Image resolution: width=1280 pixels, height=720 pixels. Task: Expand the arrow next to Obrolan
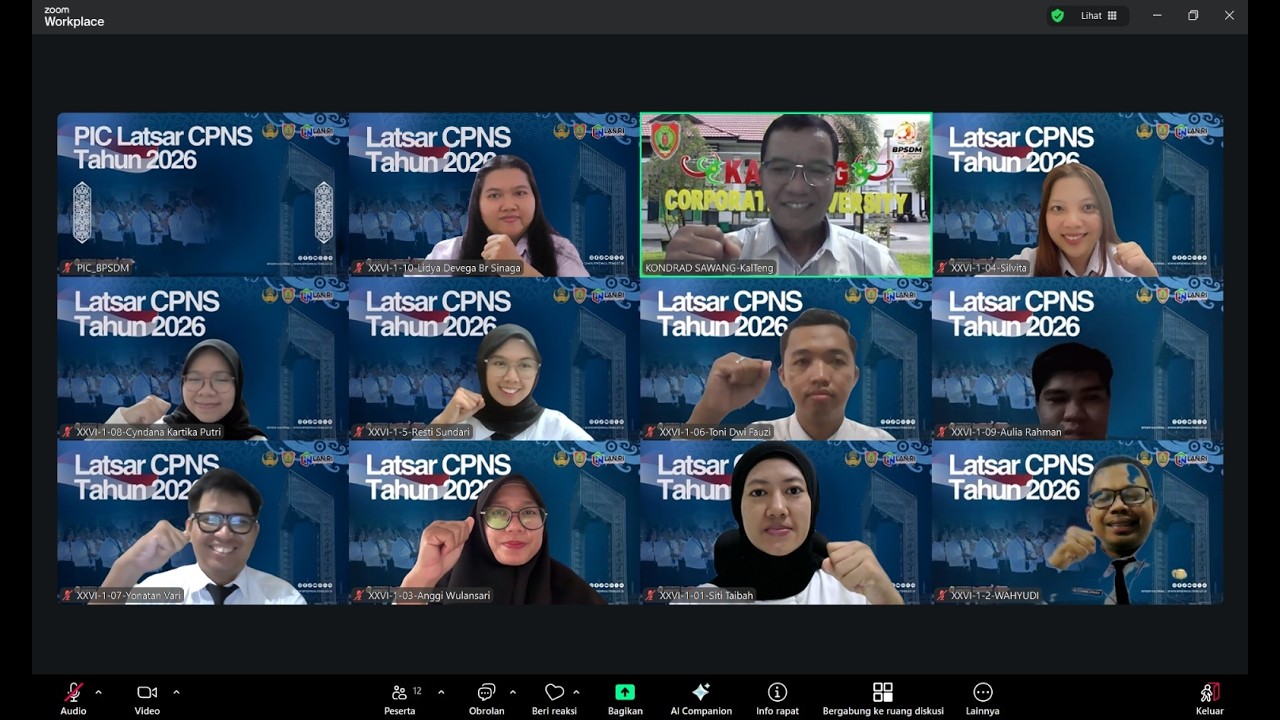[513, 692]
